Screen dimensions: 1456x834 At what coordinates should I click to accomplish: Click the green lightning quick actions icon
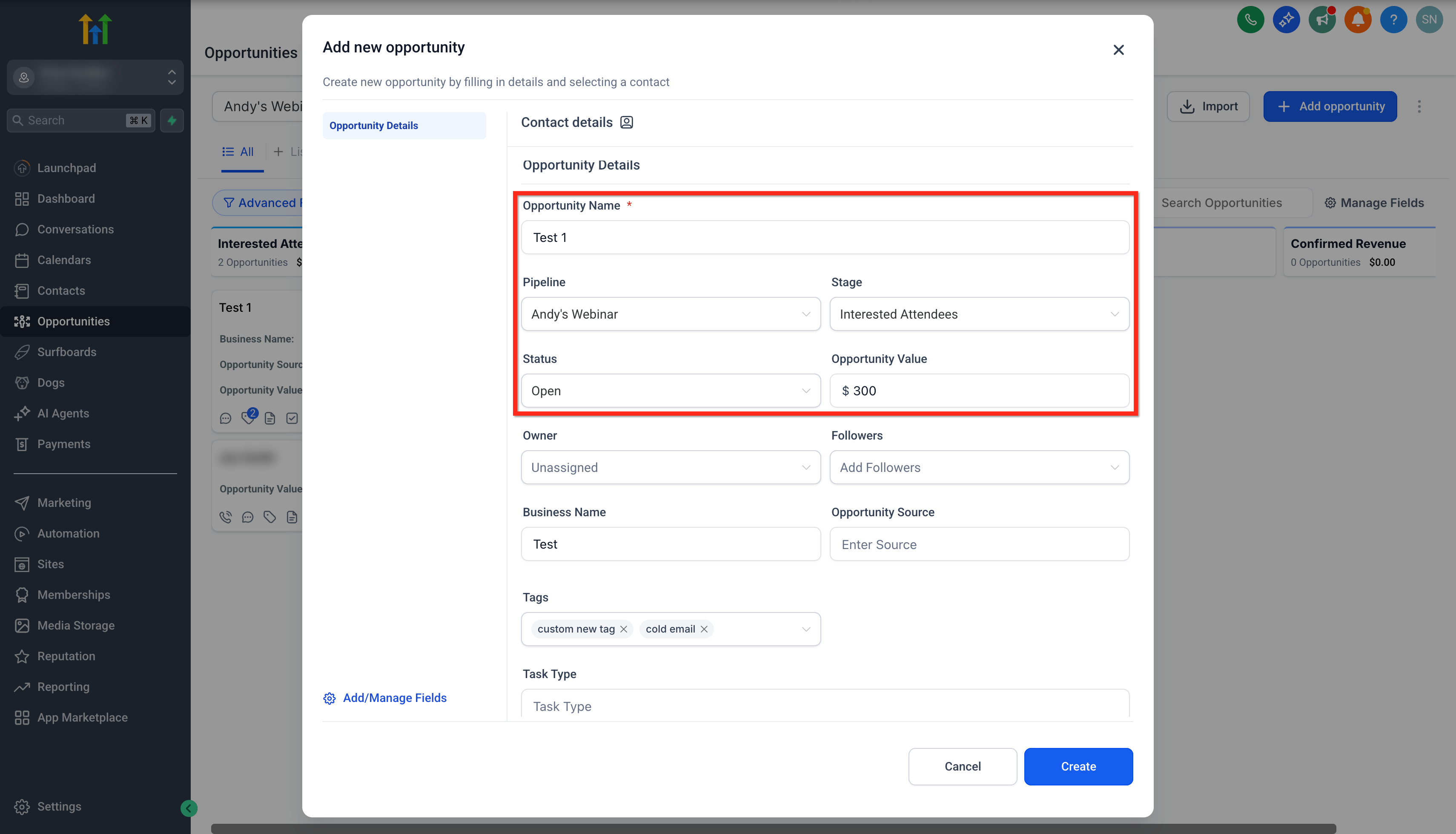coord(172,120)
